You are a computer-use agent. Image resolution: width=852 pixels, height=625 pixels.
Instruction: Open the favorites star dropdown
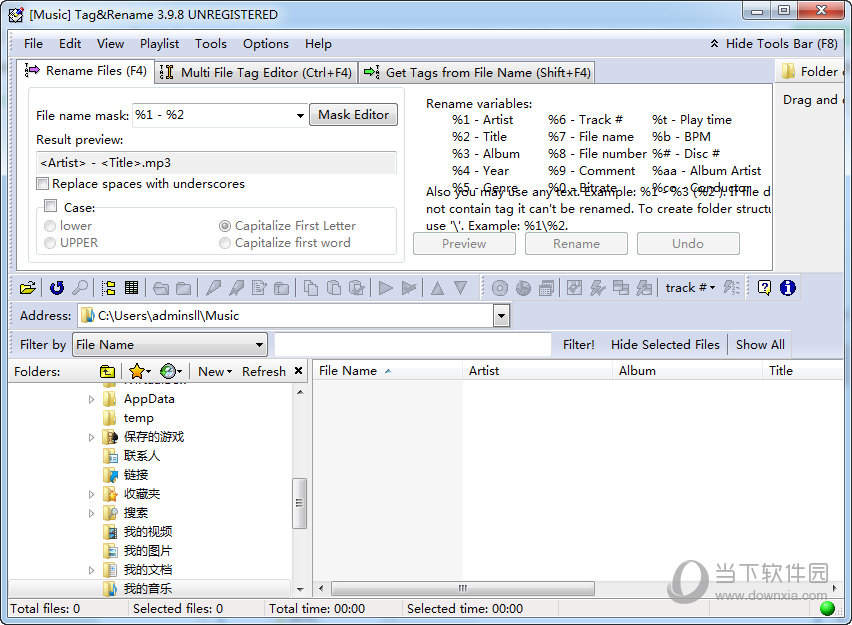(x=148, y=372)
